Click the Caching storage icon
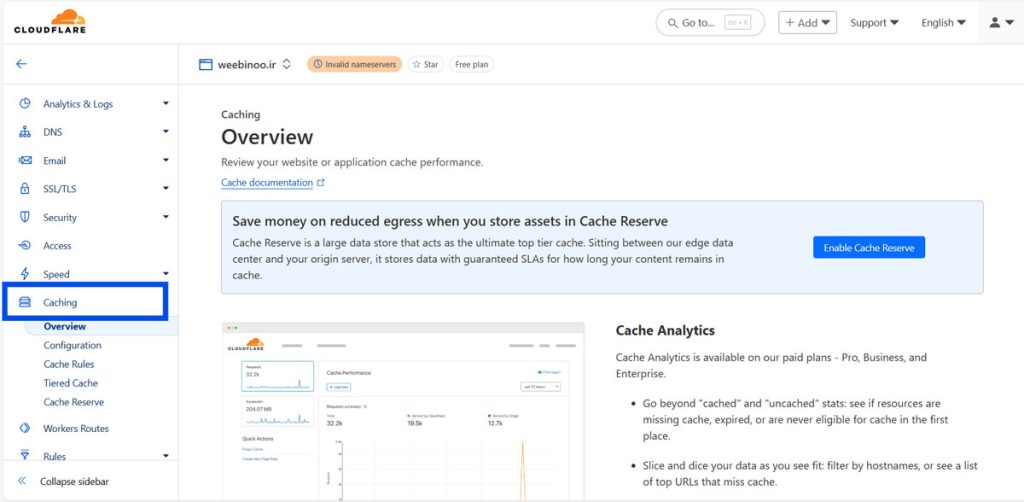1024x502 pixels. tap(25, 302)
